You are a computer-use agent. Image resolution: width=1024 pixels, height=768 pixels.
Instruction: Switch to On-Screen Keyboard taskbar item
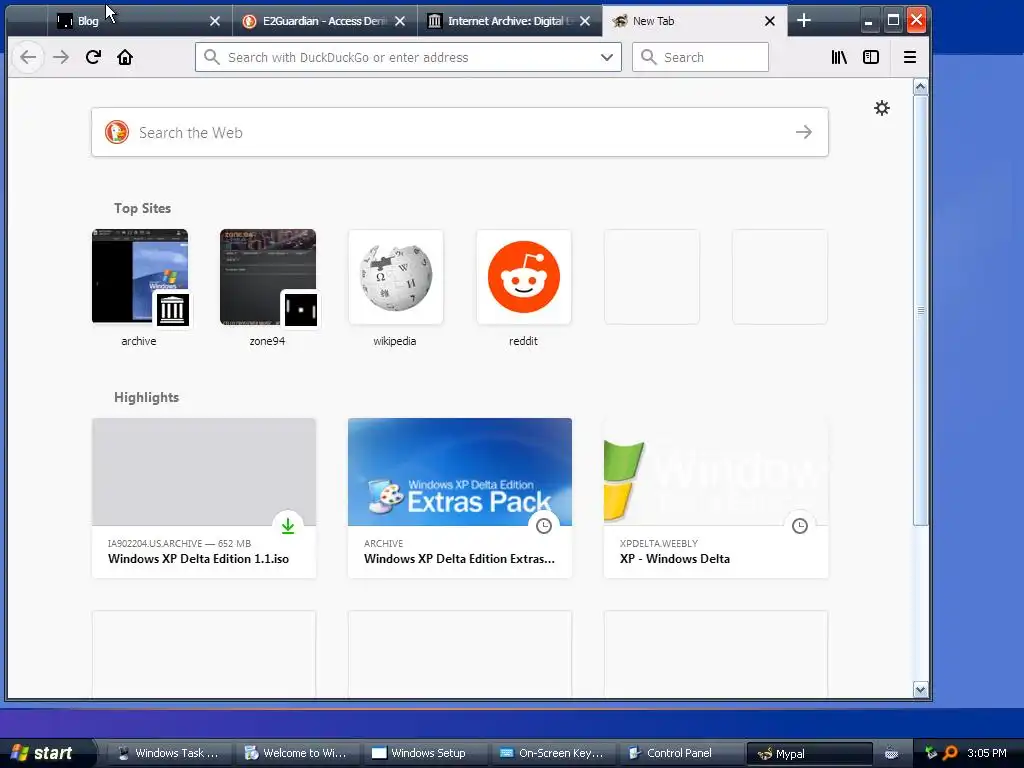[x=552, y=753]
